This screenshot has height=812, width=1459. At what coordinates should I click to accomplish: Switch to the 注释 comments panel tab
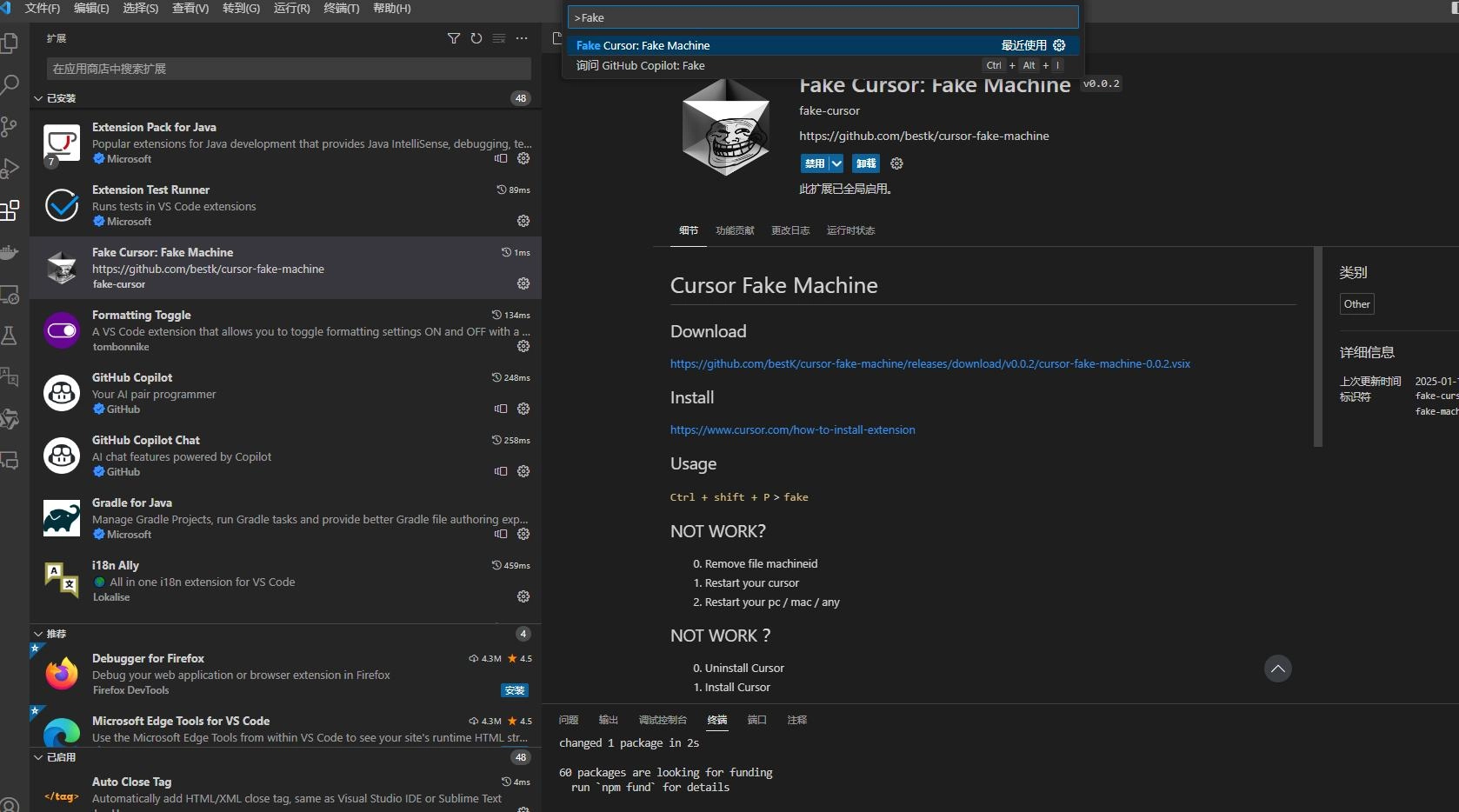click(x=797, y=720)
